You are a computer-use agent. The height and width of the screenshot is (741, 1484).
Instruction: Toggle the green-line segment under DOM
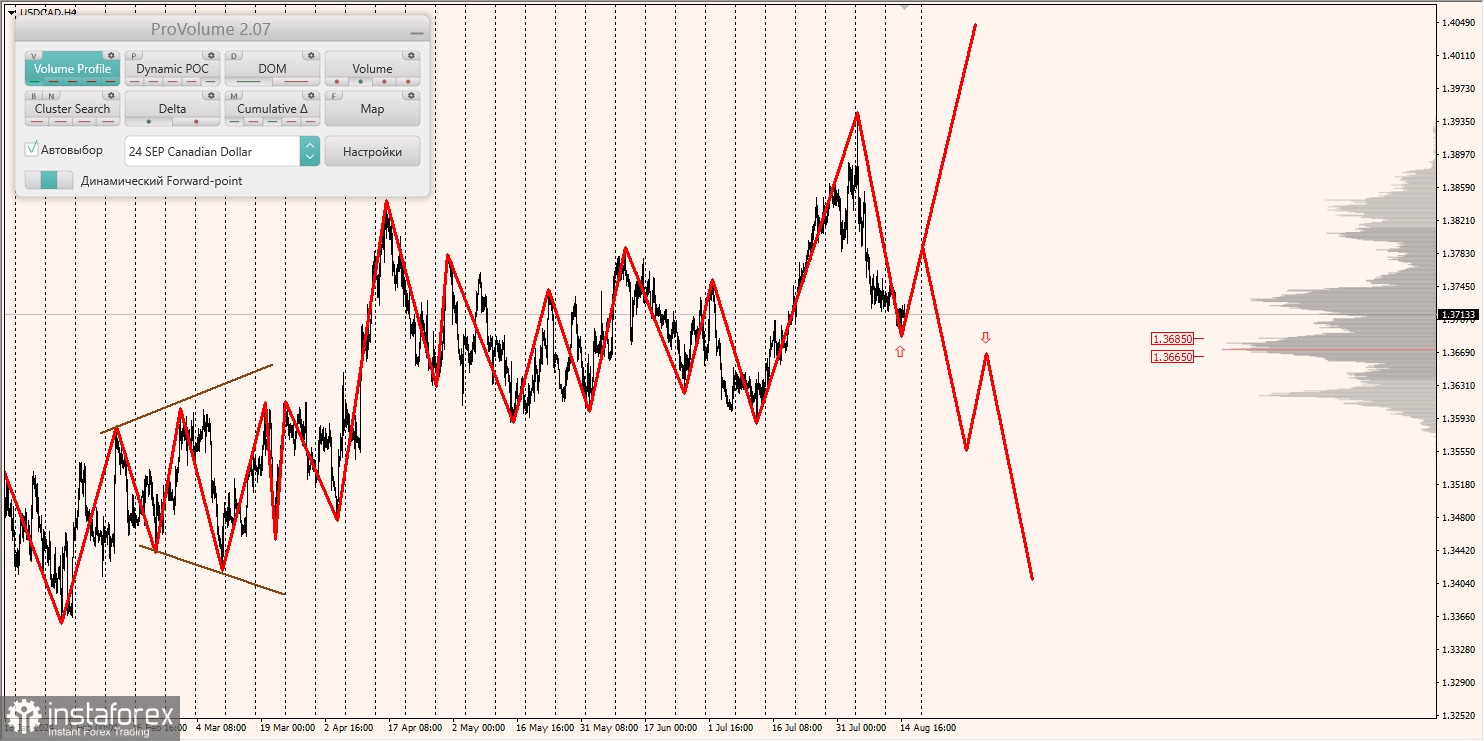[248, 82]
